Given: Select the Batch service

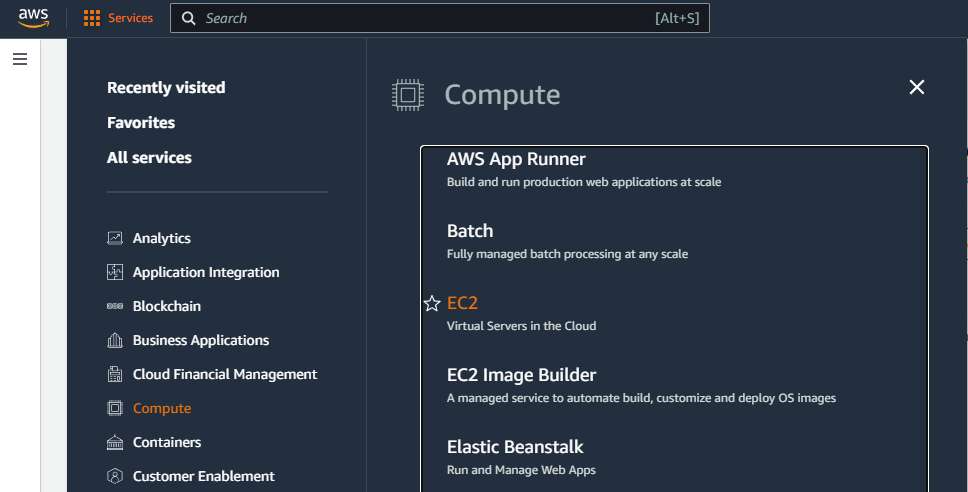Looking at the screenshot, I should 470,231.
